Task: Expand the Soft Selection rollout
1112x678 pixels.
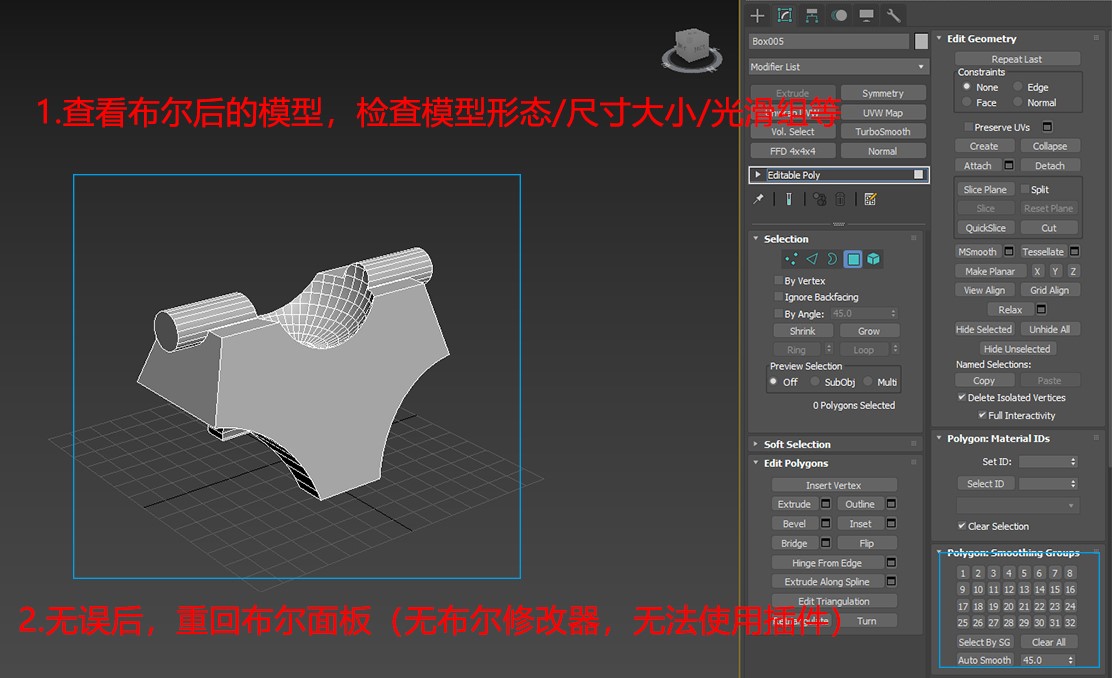Action: (x=797, y=444)
